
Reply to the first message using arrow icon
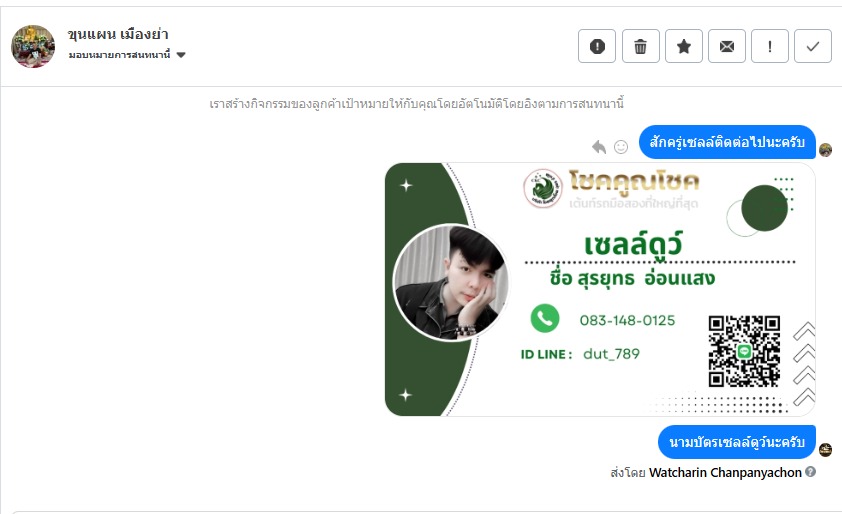tap(599, 147)
